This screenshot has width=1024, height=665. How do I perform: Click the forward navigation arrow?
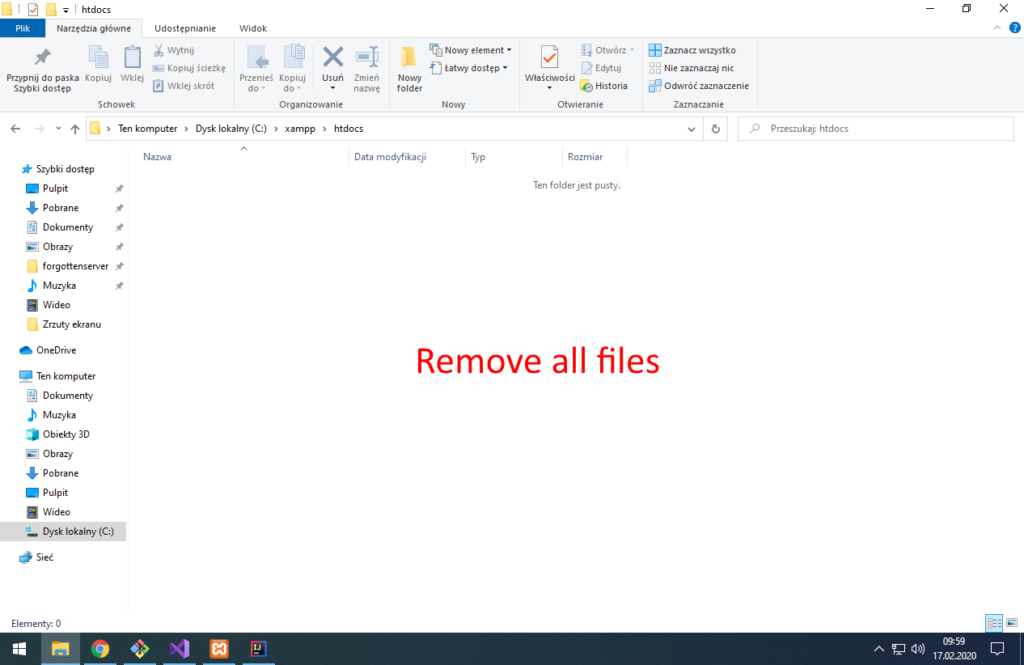pyautogui.click(x=39, y=129)
